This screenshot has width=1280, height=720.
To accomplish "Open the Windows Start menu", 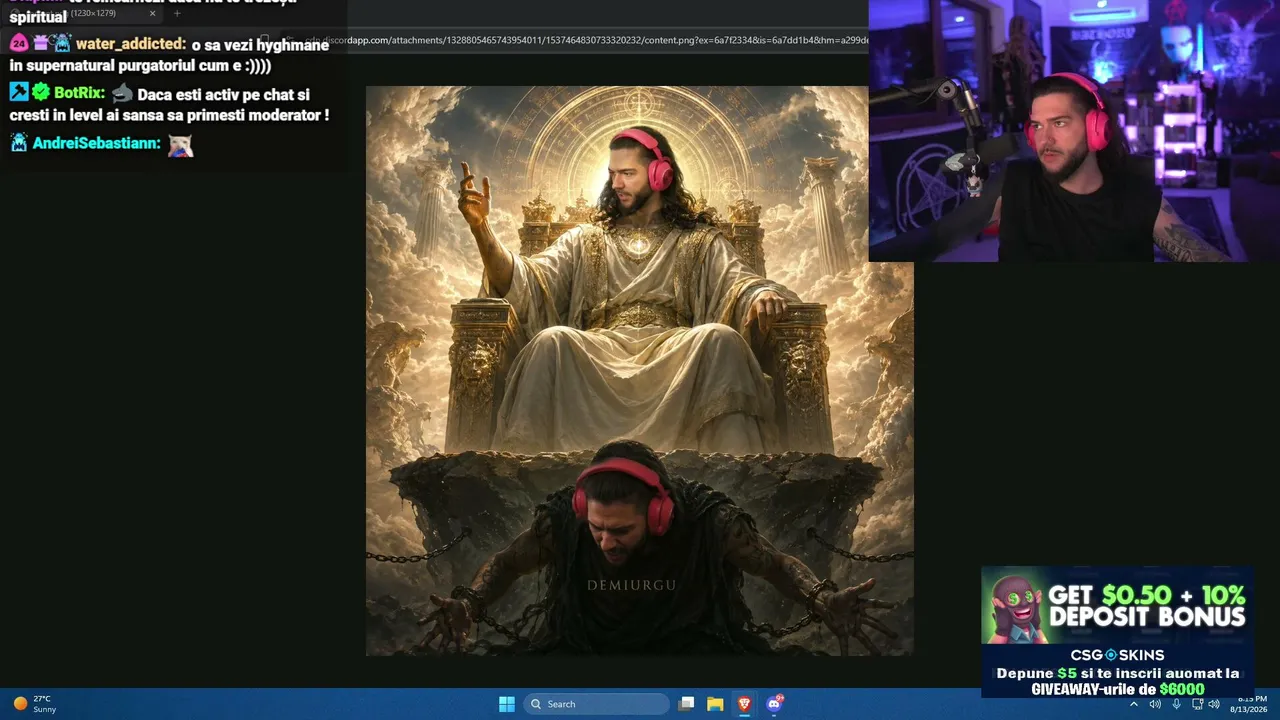I will click(x=507, y=704).
